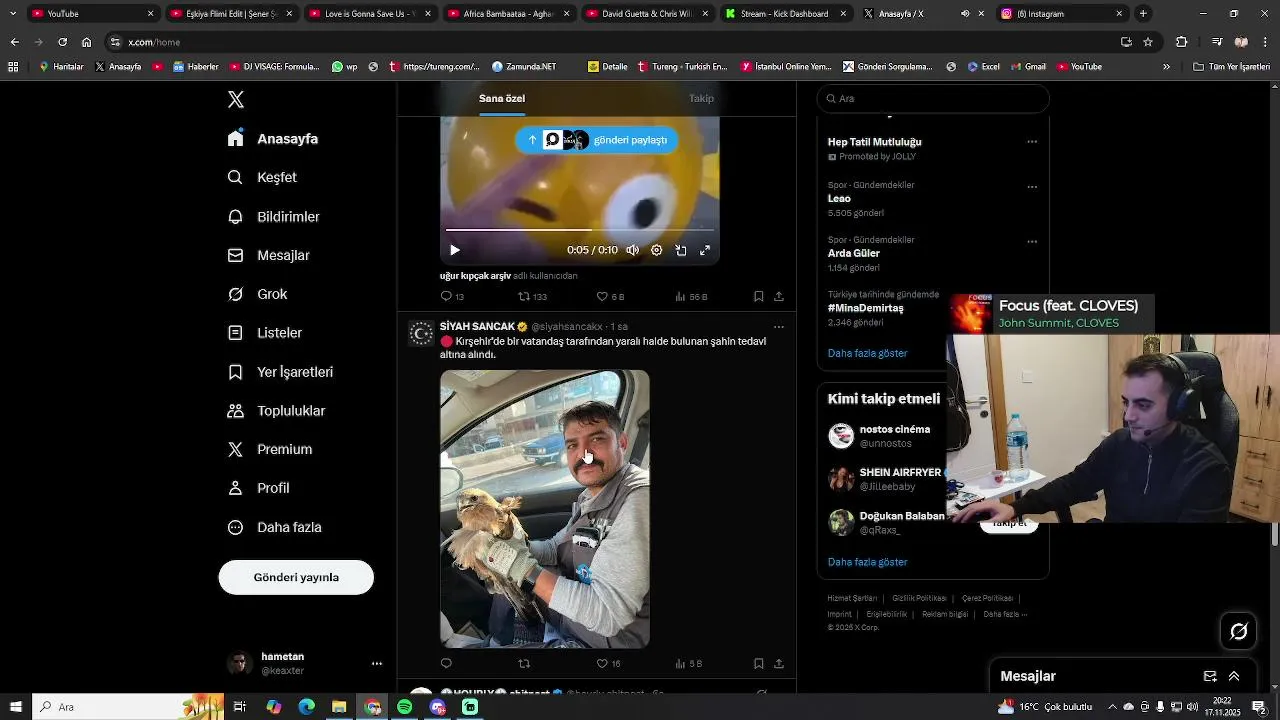Image resolution: width=1280 pixels, height=720 pixels.
Task: Open SİYAH SANCAK profile name link
Action: [477, 327]
